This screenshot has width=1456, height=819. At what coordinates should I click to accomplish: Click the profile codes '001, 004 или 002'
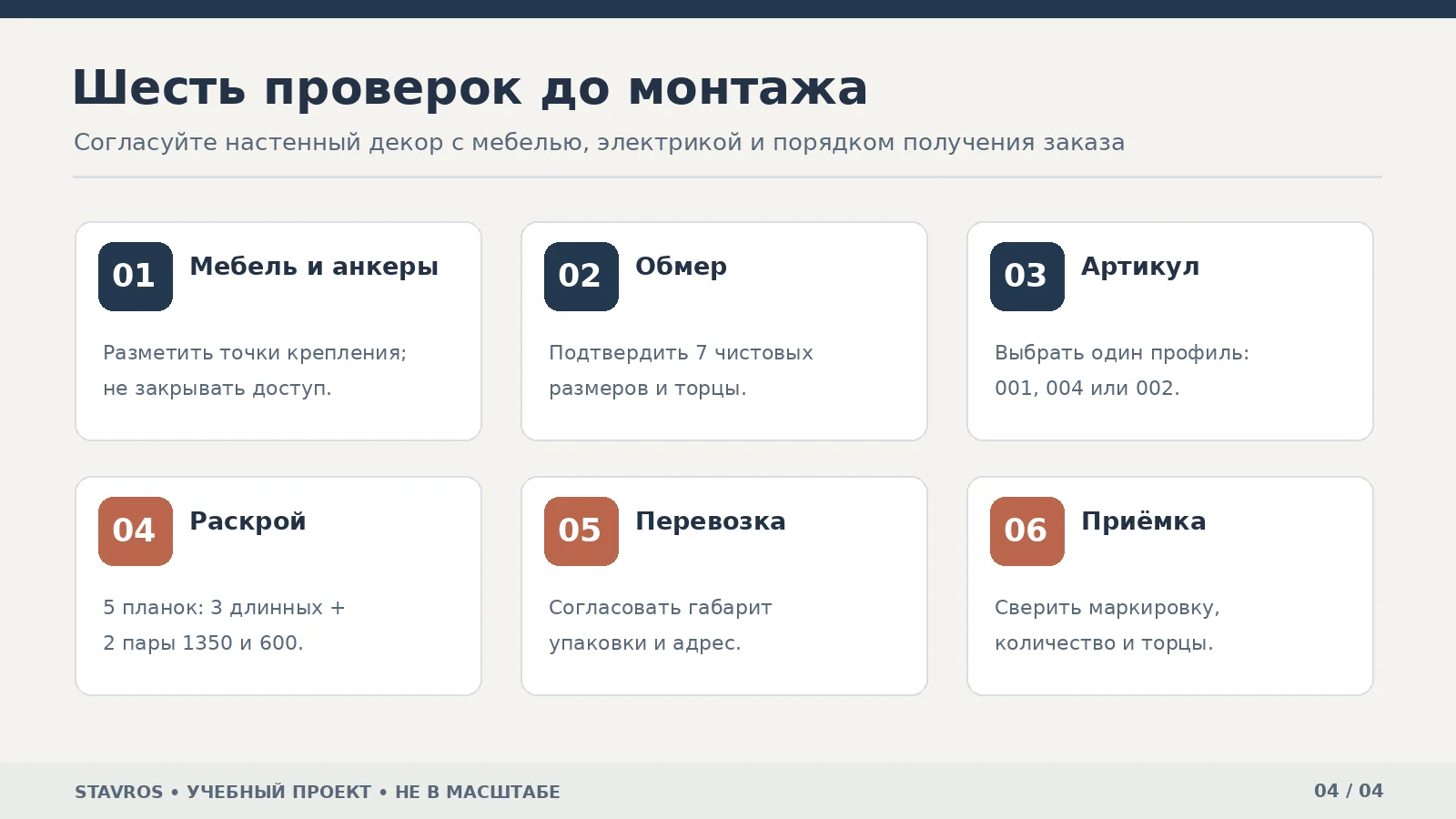[x=1085, y=389]
